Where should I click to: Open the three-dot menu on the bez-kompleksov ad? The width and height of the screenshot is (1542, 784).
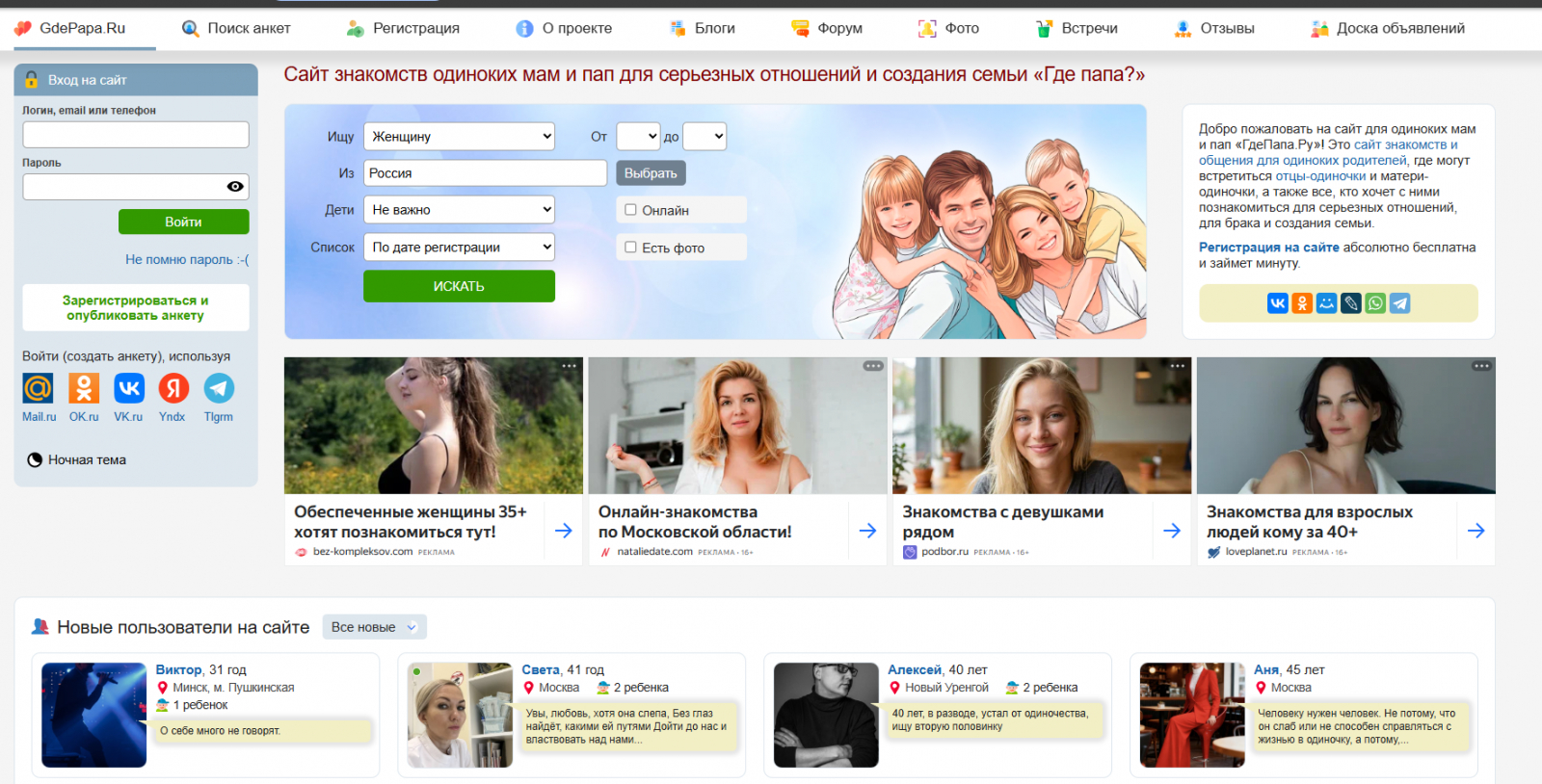tap(570, 366)
